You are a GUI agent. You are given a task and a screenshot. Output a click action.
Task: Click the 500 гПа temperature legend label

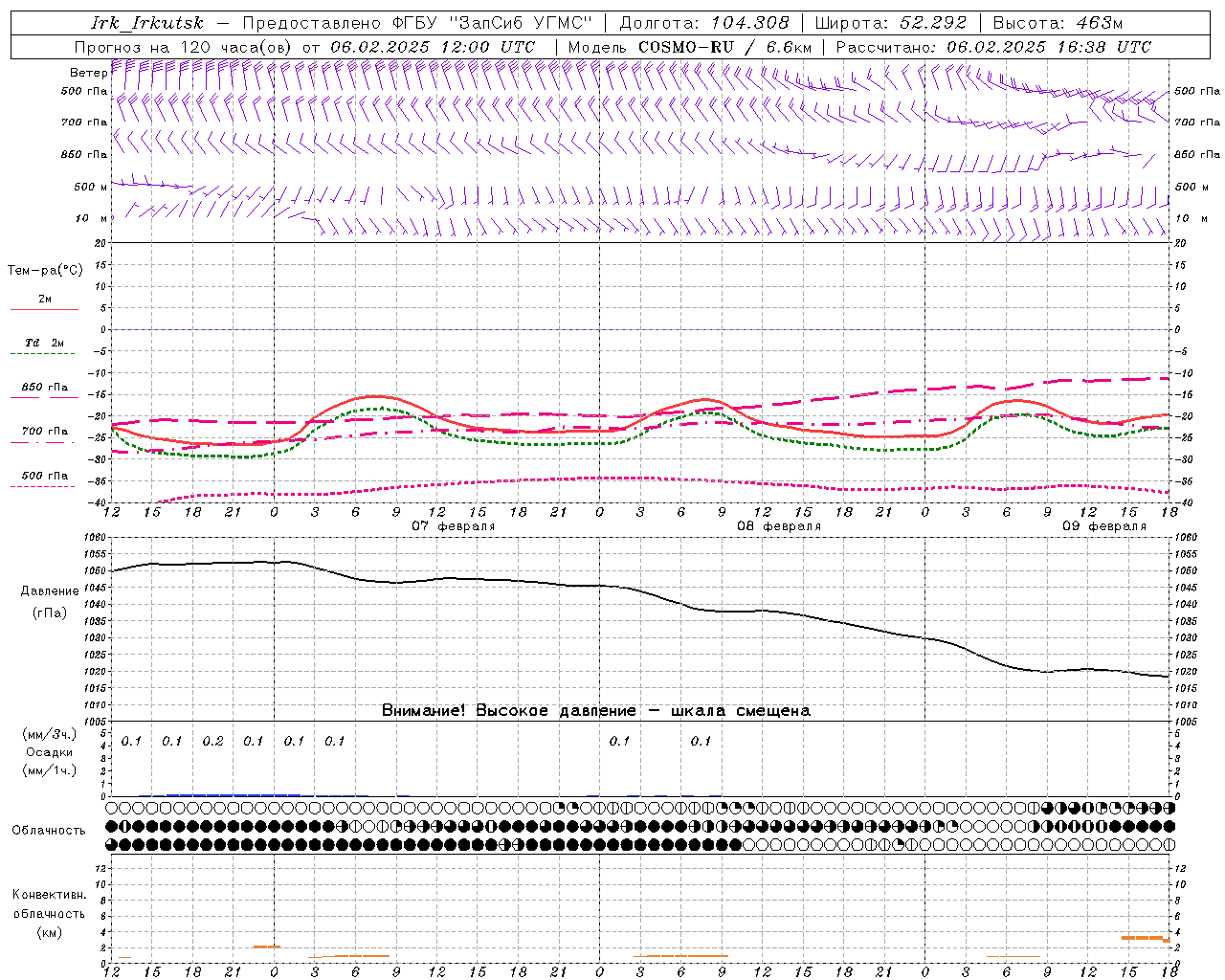pos(44,476)
